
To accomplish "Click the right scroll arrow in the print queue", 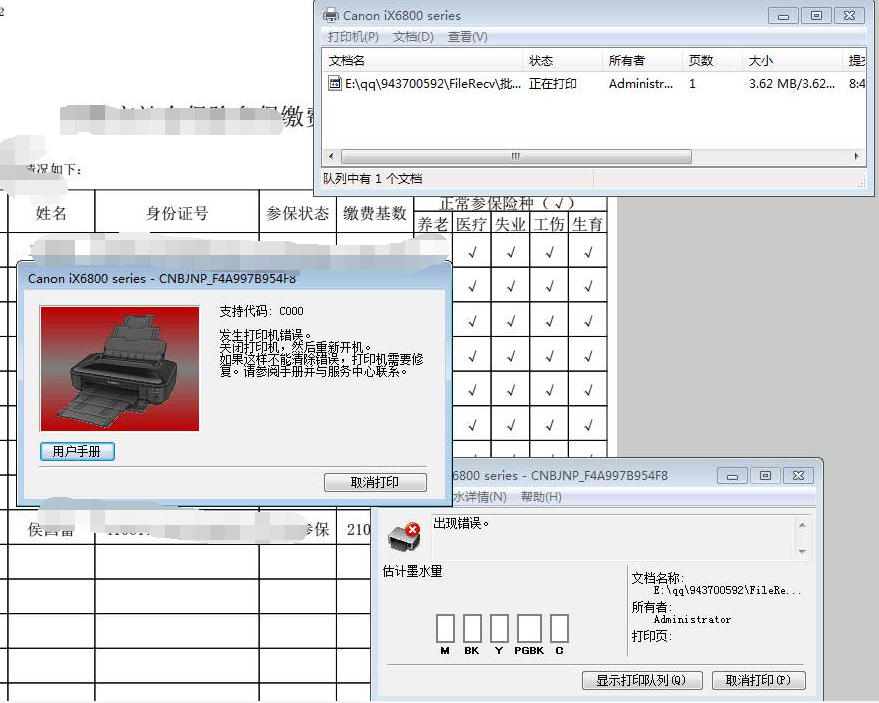I will (857, 156).
